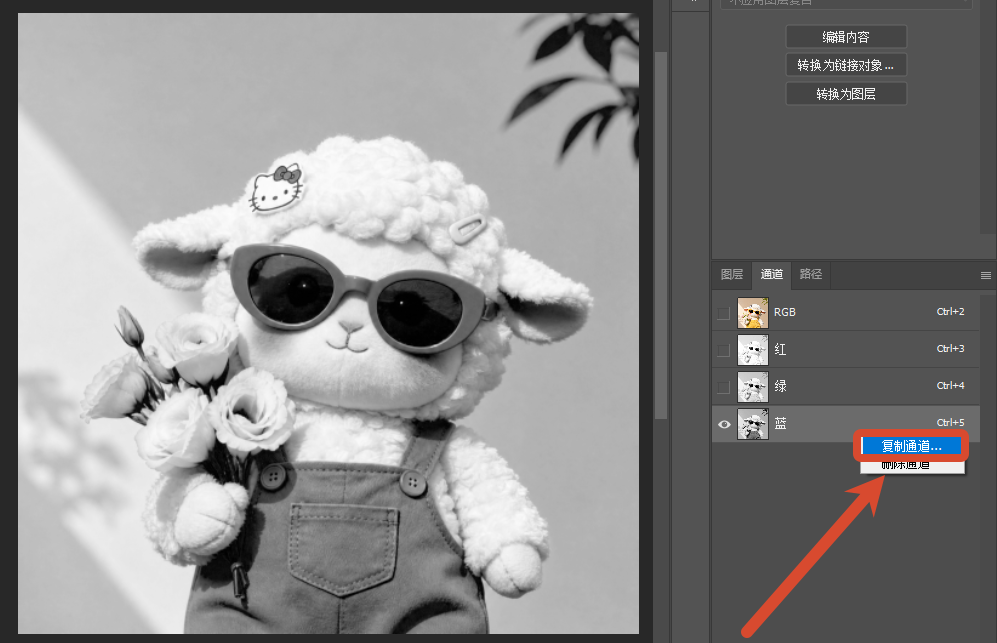Image resolution: width=997 pixels, height=643 pixels.
Task: Select the RGB channel name
Action: (785, 312)
